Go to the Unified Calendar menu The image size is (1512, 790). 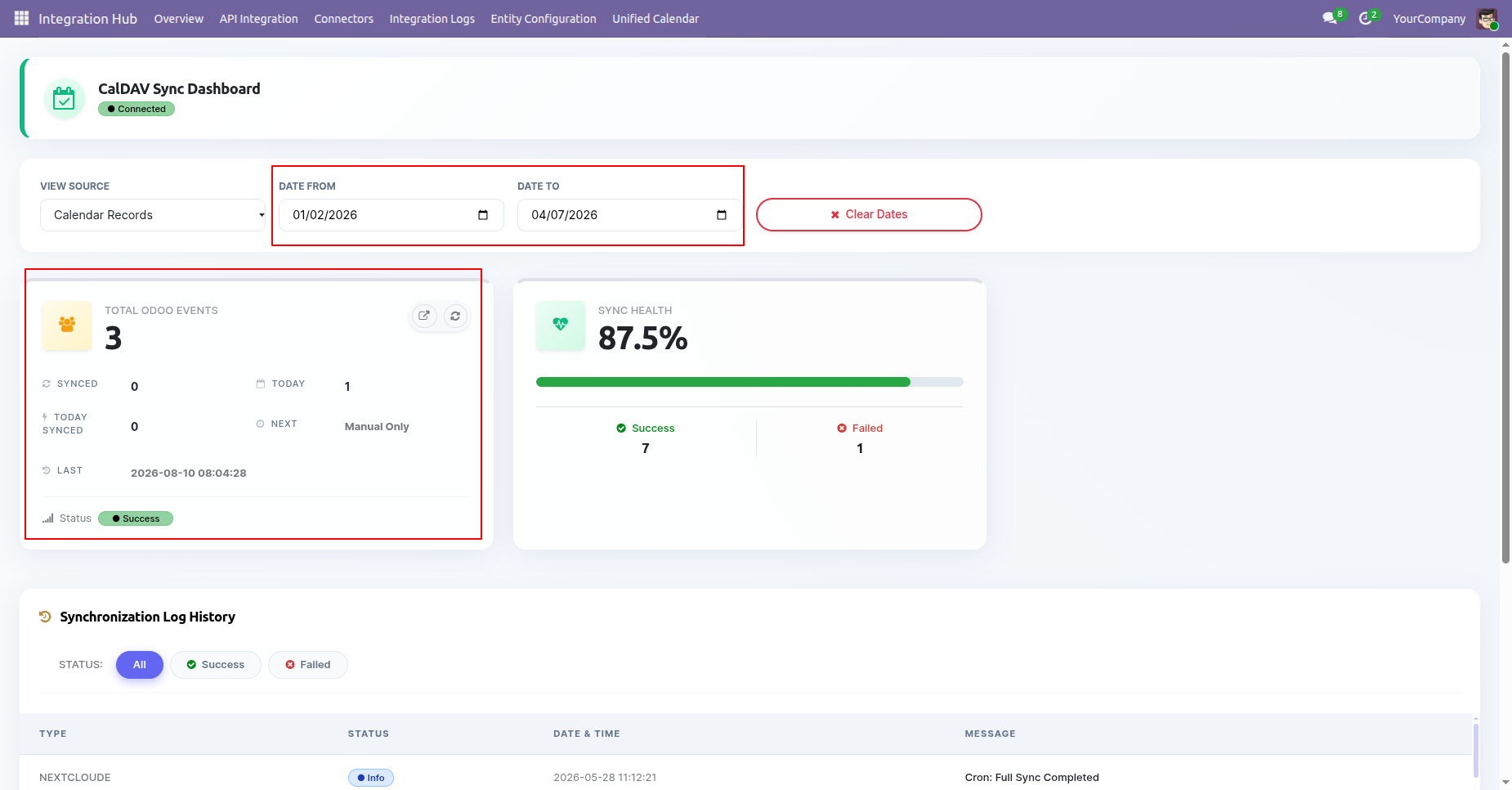coord(655,18)
